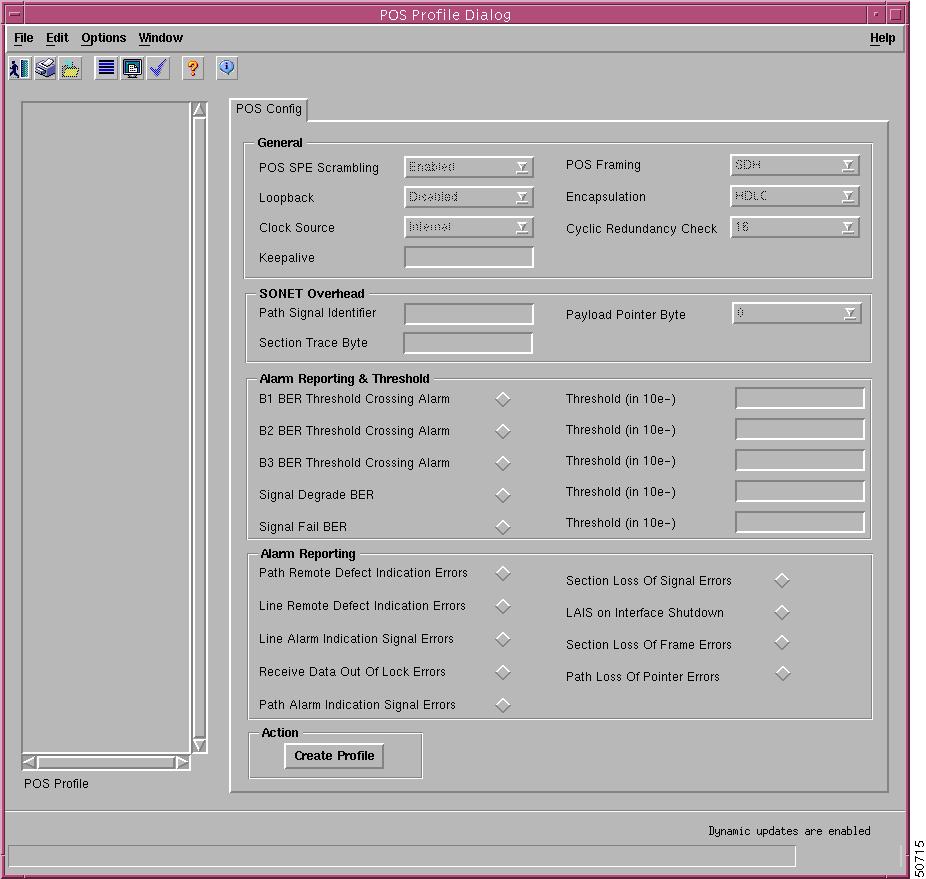
Task: Click the blue checkmark toolbar icon
Action: click(158, 69)
